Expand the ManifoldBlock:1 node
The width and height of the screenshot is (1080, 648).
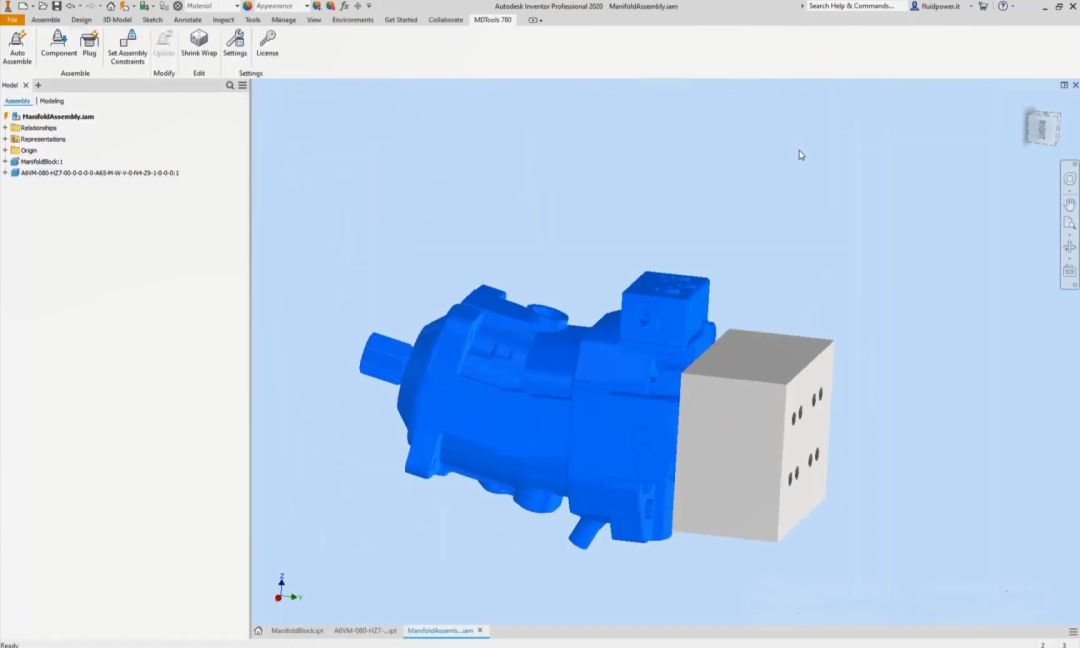6,161
